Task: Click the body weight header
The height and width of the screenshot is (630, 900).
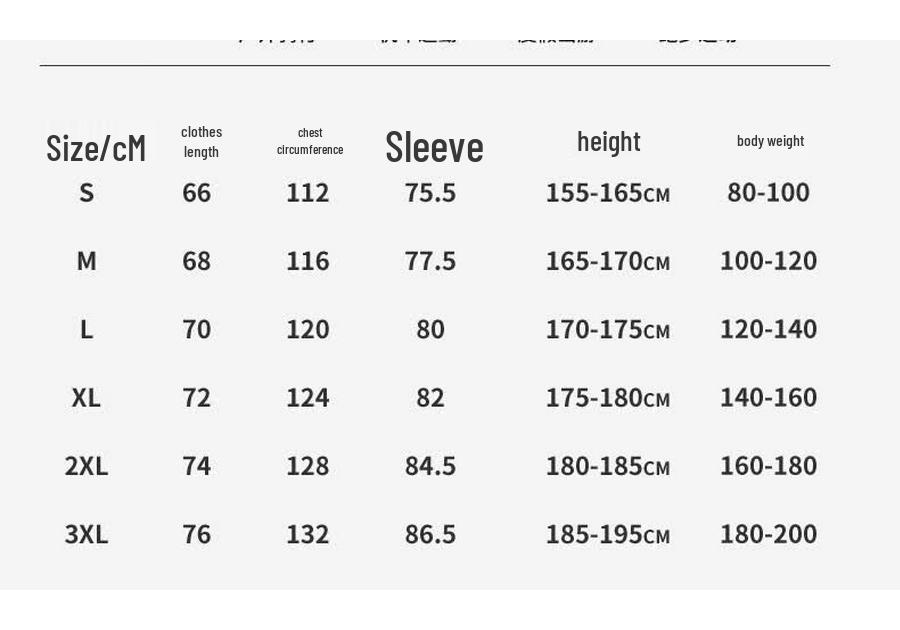Action: pos(770,141)
